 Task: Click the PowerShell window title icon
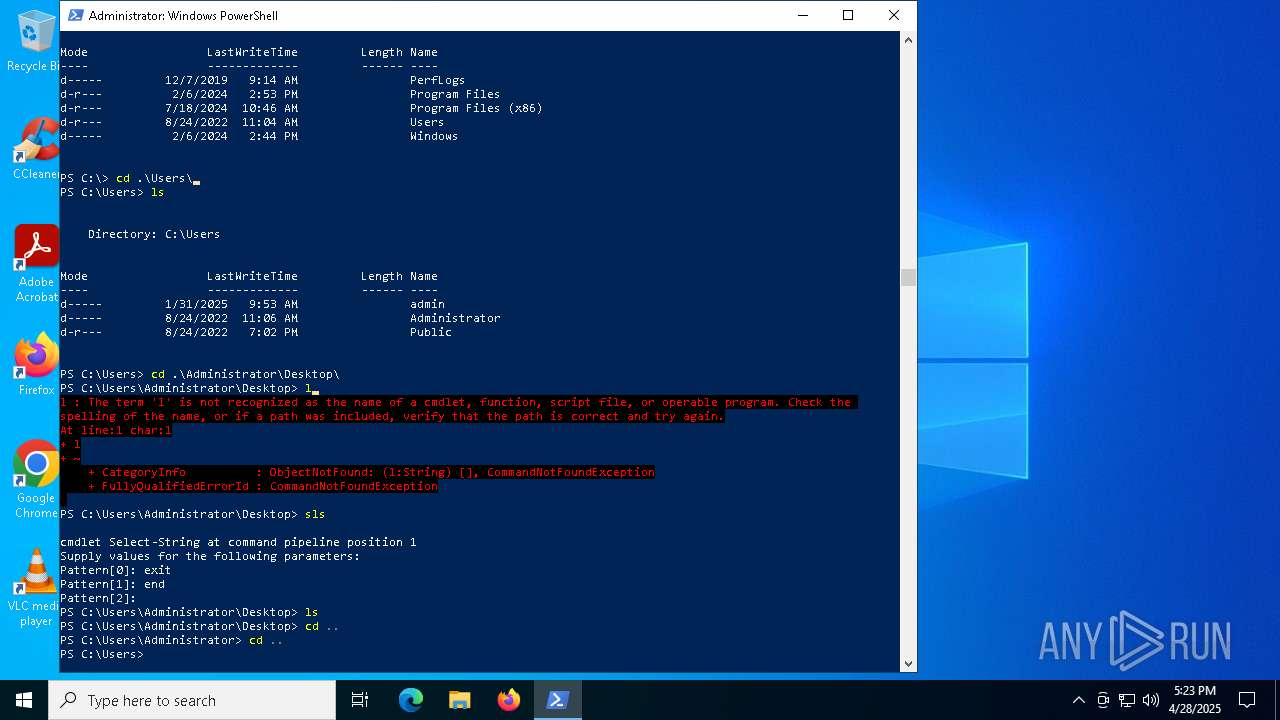pos(75,15)
